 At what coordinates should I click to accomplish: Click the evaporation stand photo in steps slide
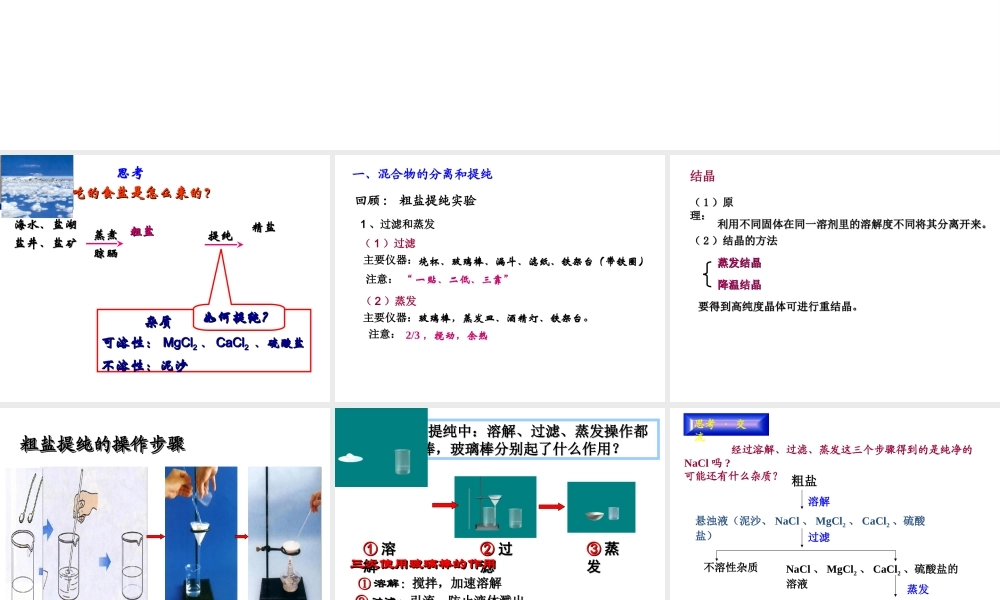(284, 533)
